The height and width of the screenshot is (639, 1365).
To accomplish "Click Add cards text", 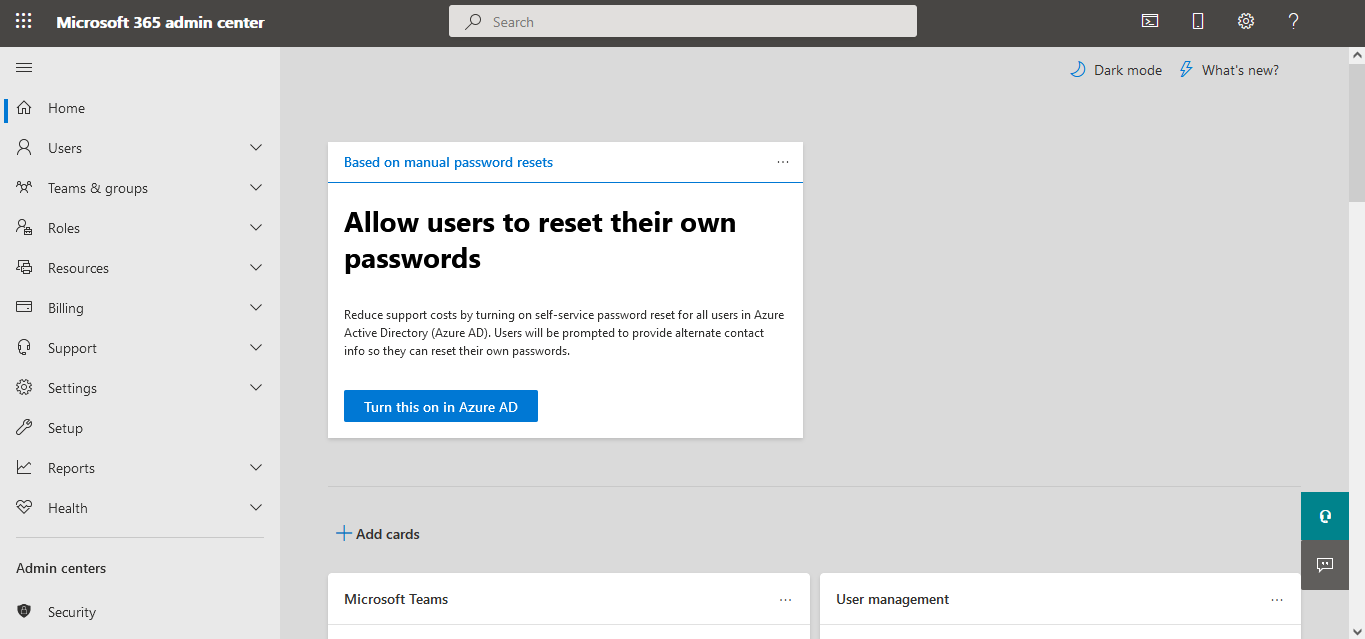I will coord(388,534).
